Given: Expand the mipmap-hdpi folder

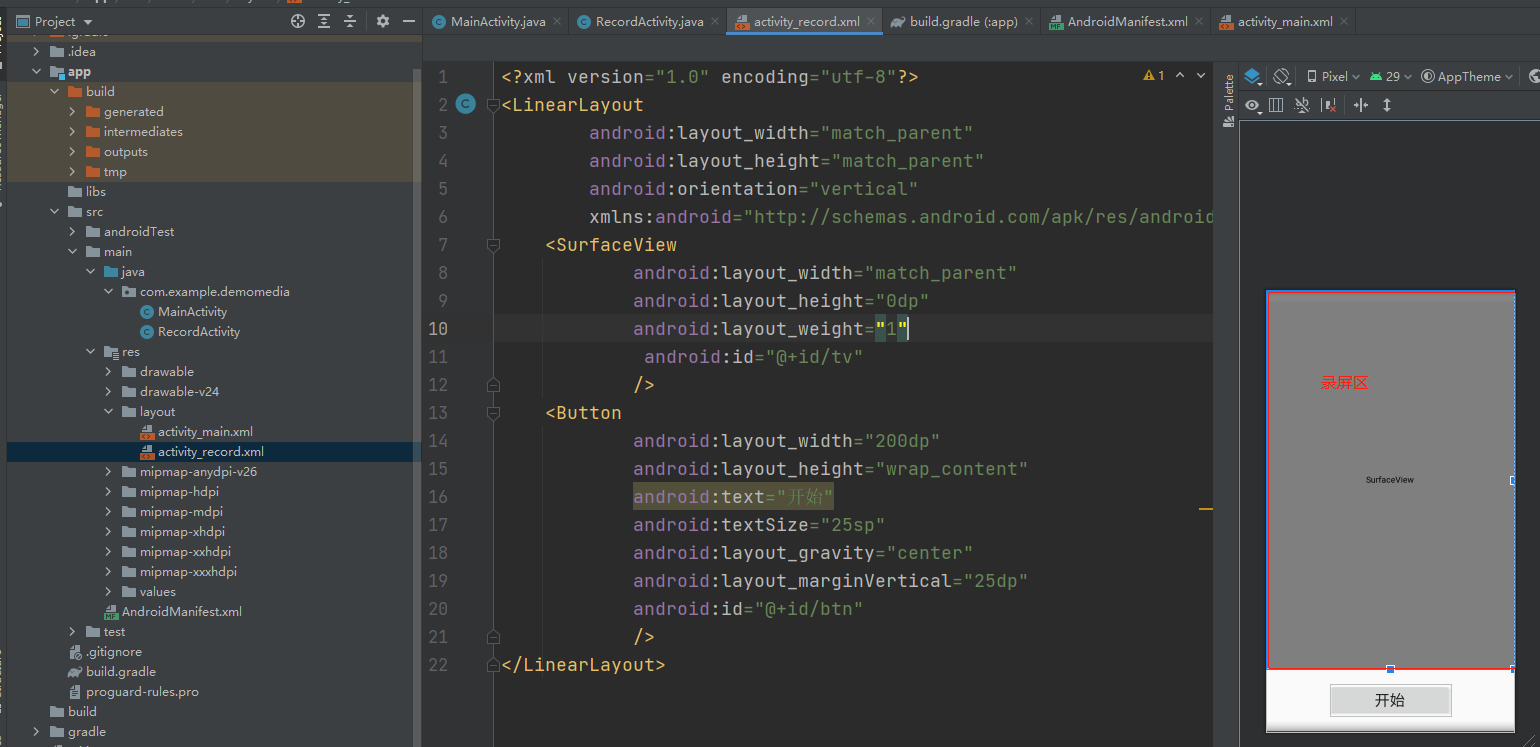Looking at the screenshot, I should [x=108, y=492].
